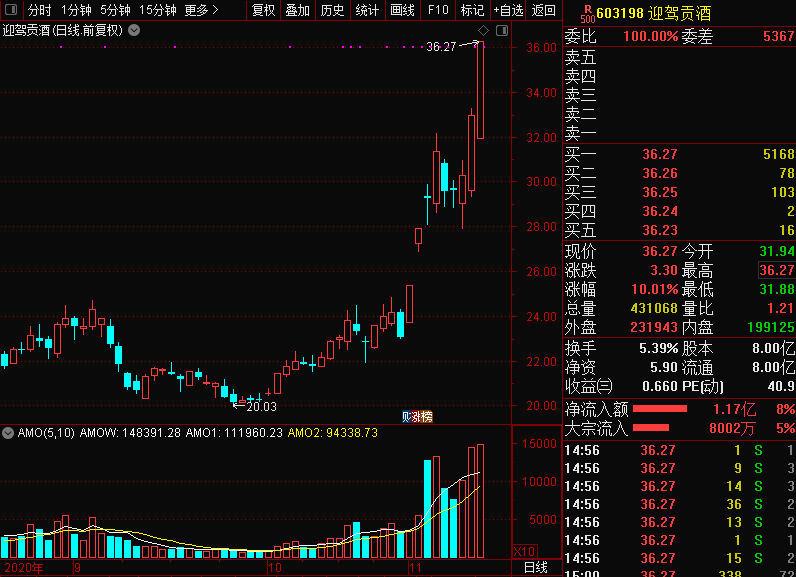This screenshot has width=796, height=577.
Task: Click the R500 badge beside stock code
Action: (x=587, y=13)
